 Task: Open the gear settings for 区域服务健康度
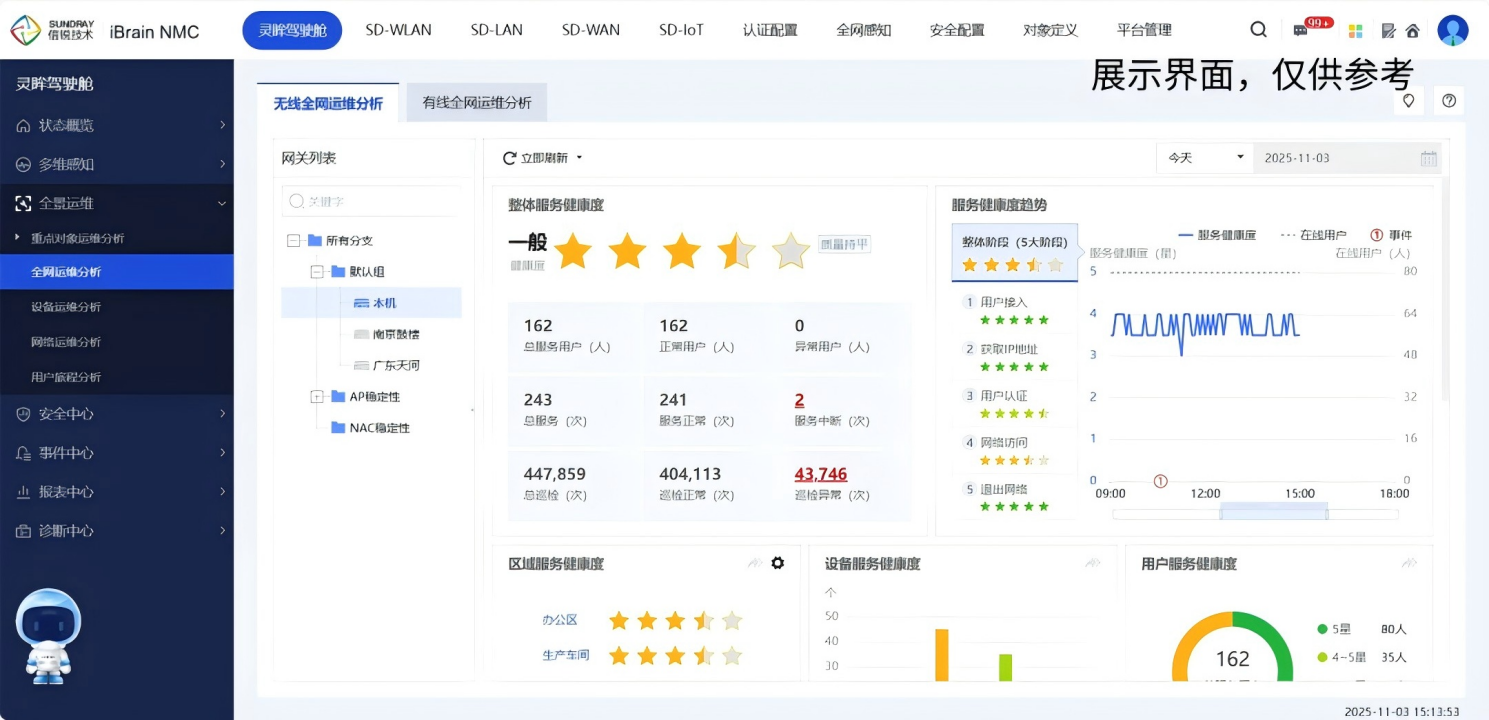[x=778, y=563]
